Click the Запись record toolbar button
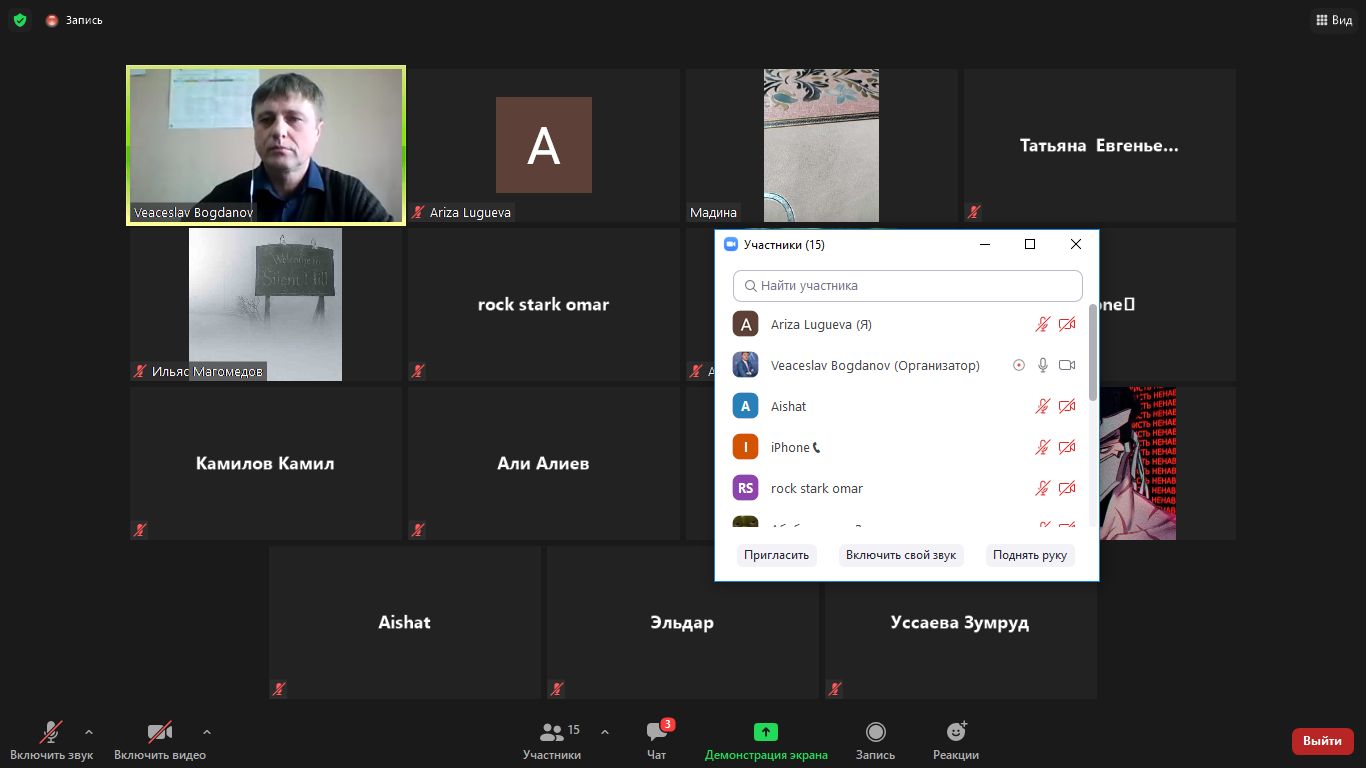Image resolution: width=1366 pixels, height=768 pixels. point(876,741)
